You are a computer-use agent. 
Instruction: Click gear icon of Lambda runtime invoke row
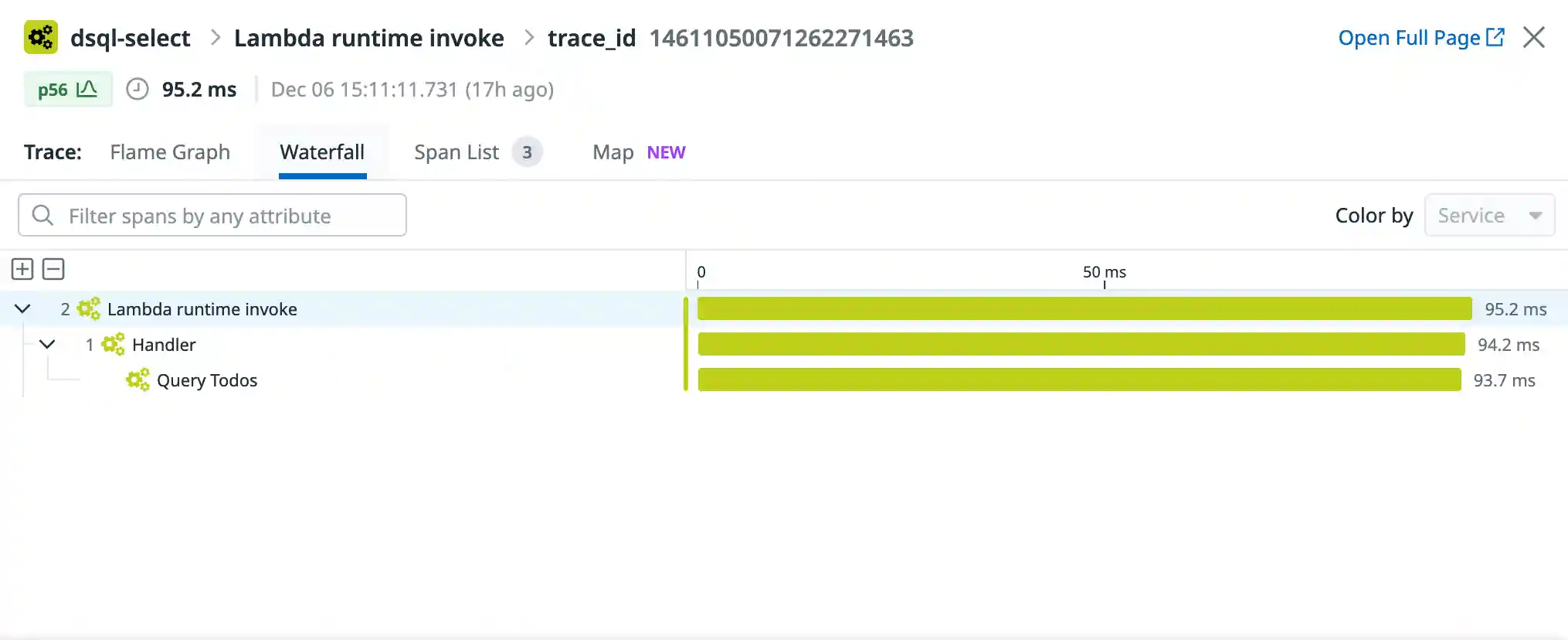89,309
